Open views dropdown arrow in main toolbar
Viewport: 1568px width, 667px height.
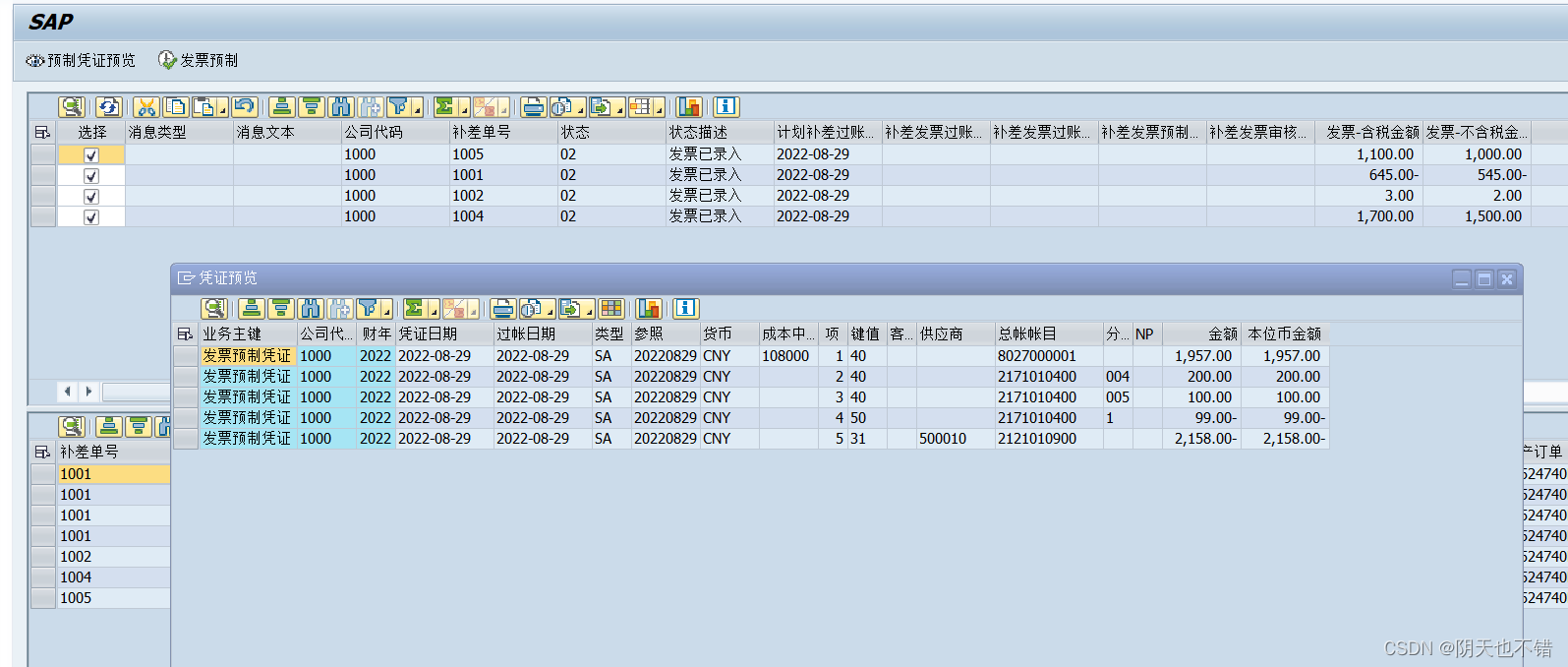581,109
